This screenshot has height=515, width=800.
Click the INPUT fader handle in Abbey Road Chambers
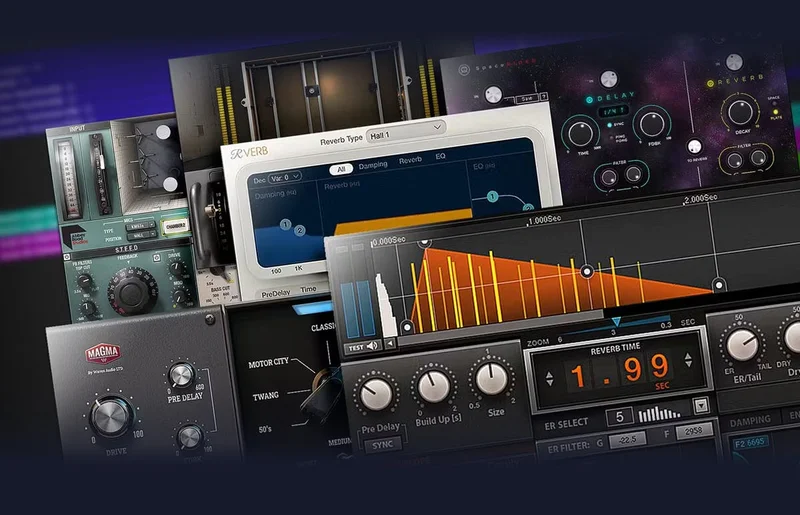[102, 164]
